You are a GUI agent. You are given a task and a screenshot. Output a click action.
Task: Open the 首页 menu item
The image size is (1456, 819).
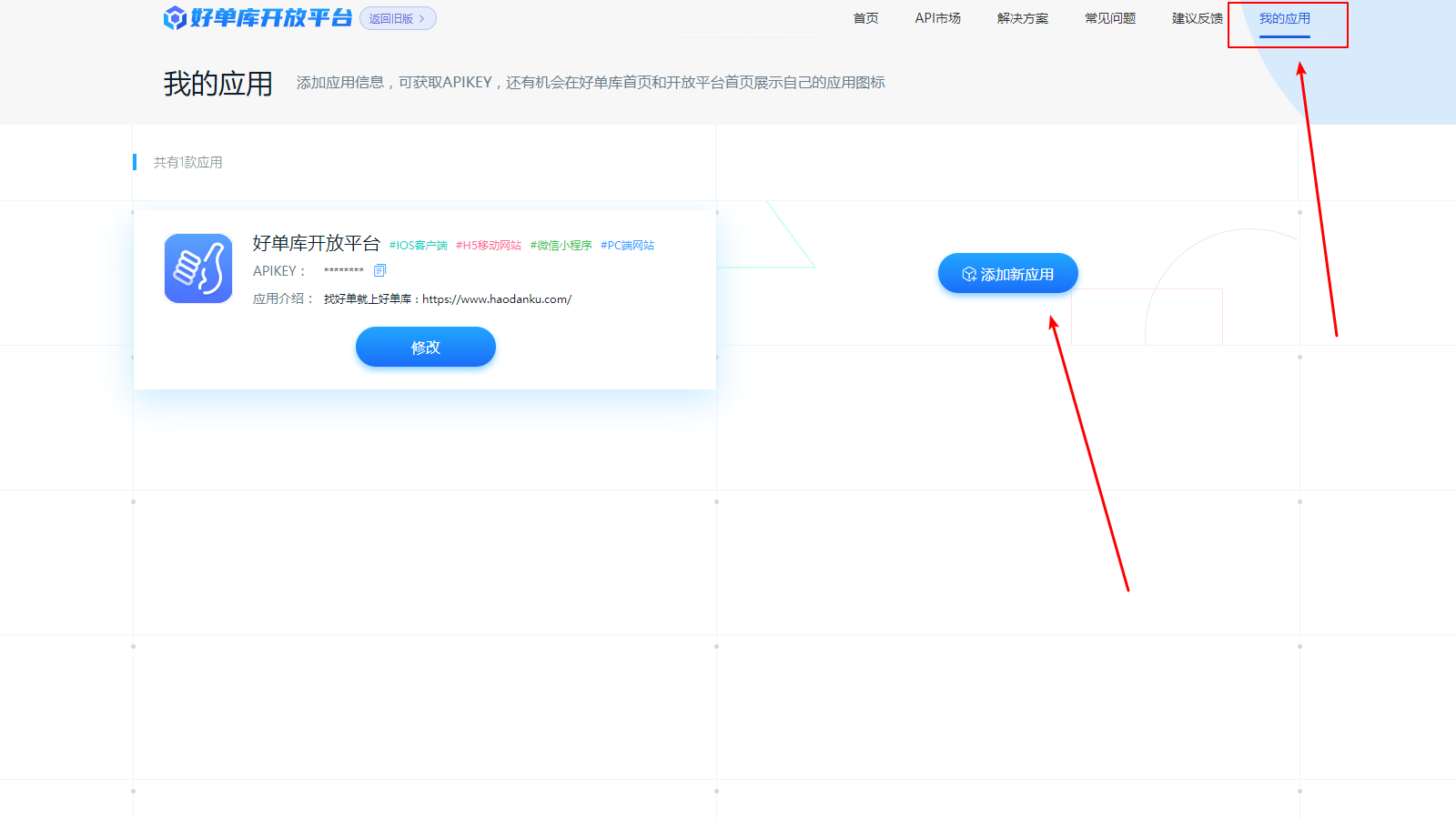(x=864, y=17)
